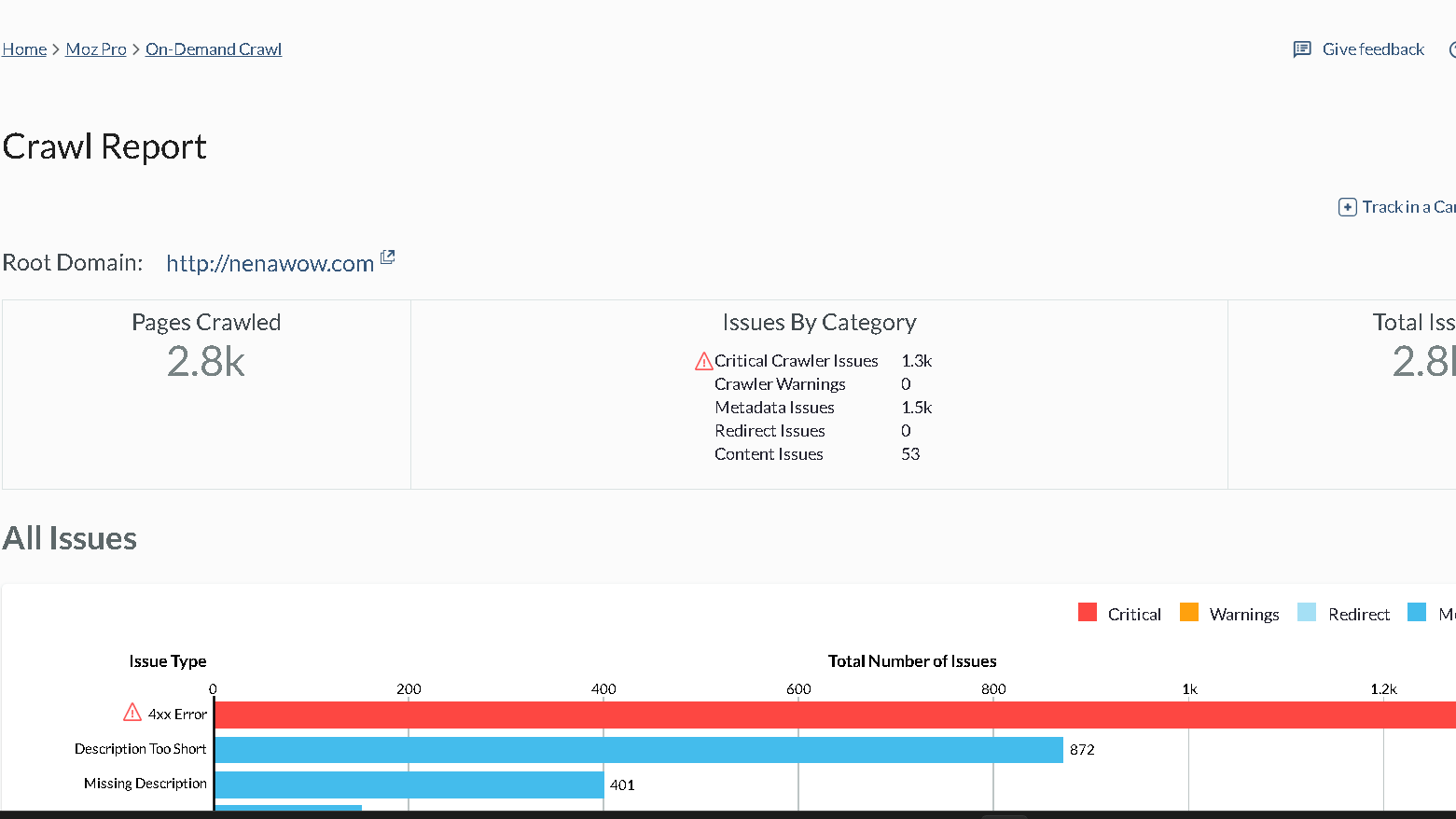Click the warning triangle next to 4xx Error
The image size is (1456, 819).
[x=131, y=712]
